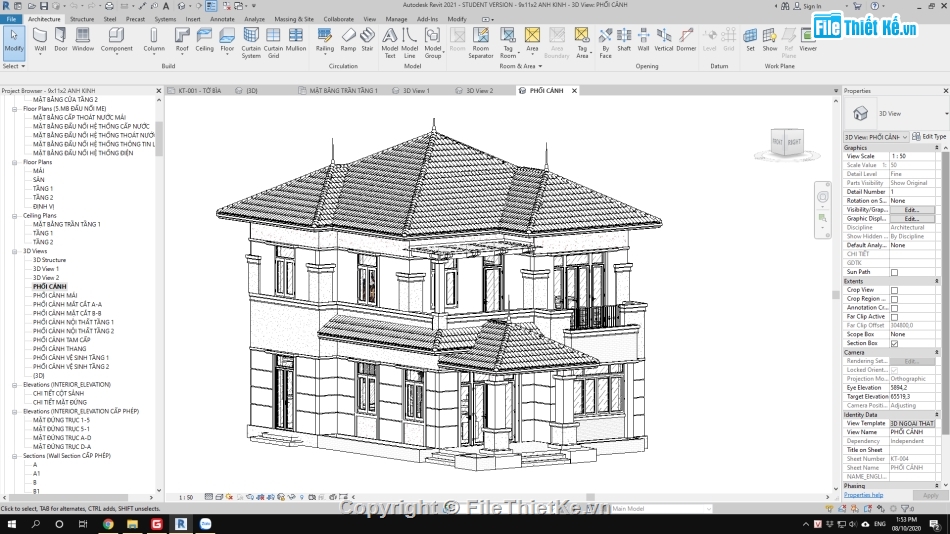Select the Floor tool
Screen dimensions: 950x534
227,40
